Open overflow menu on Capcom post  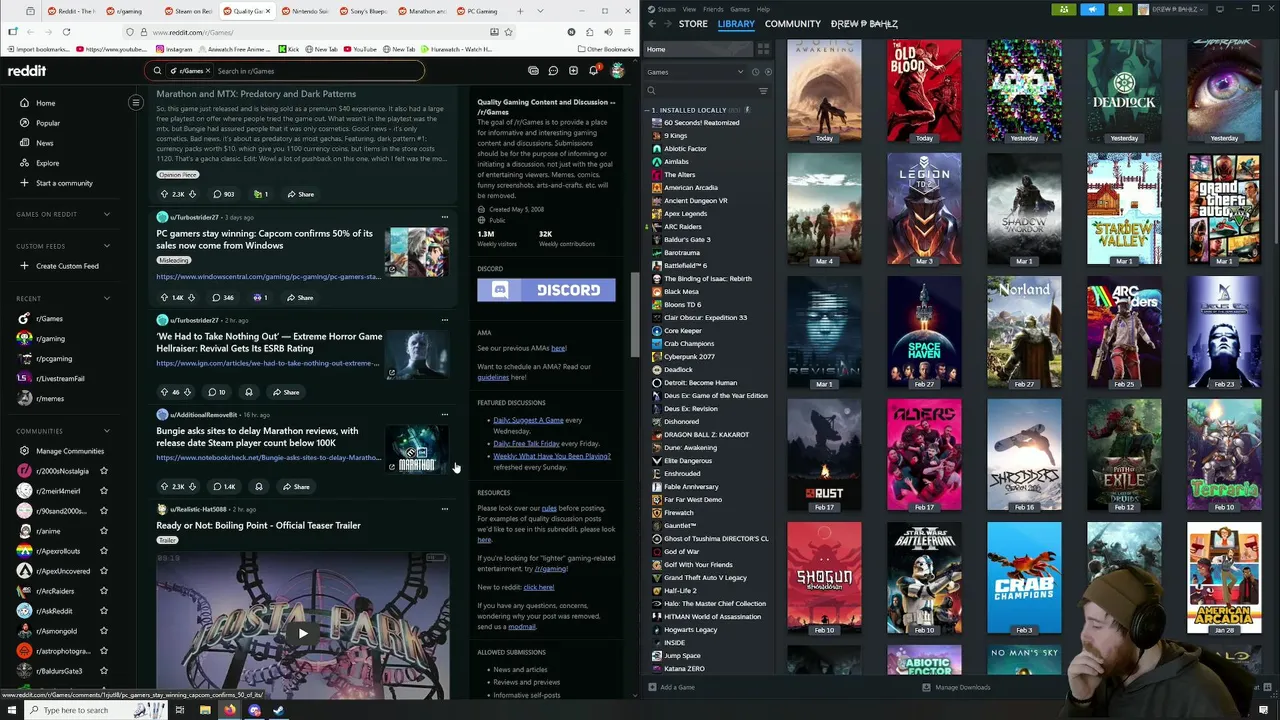(445, 217)
